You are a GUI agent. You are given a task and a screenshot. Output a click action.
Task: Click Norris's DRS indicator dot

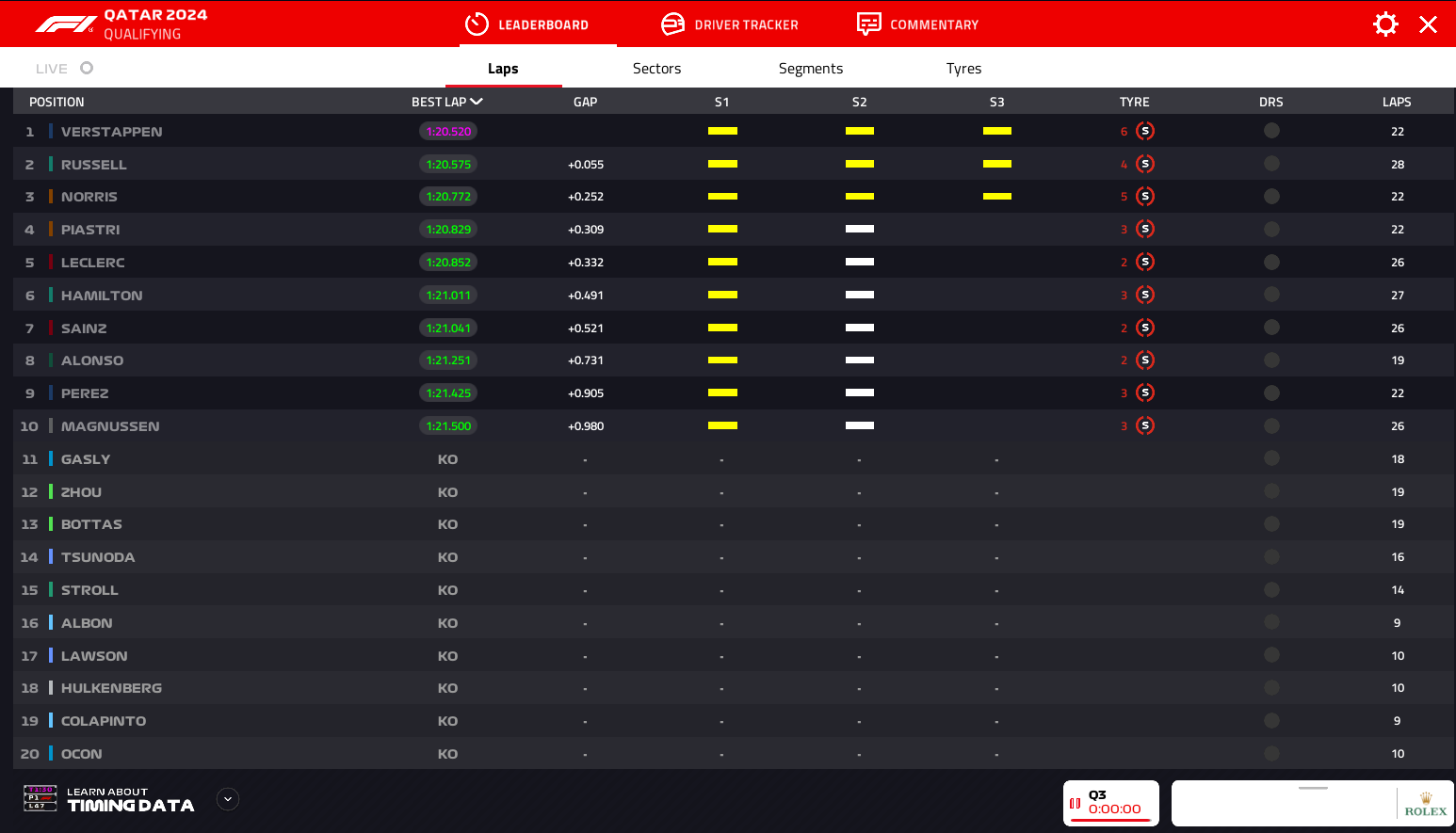click(x=1271, y=197)
